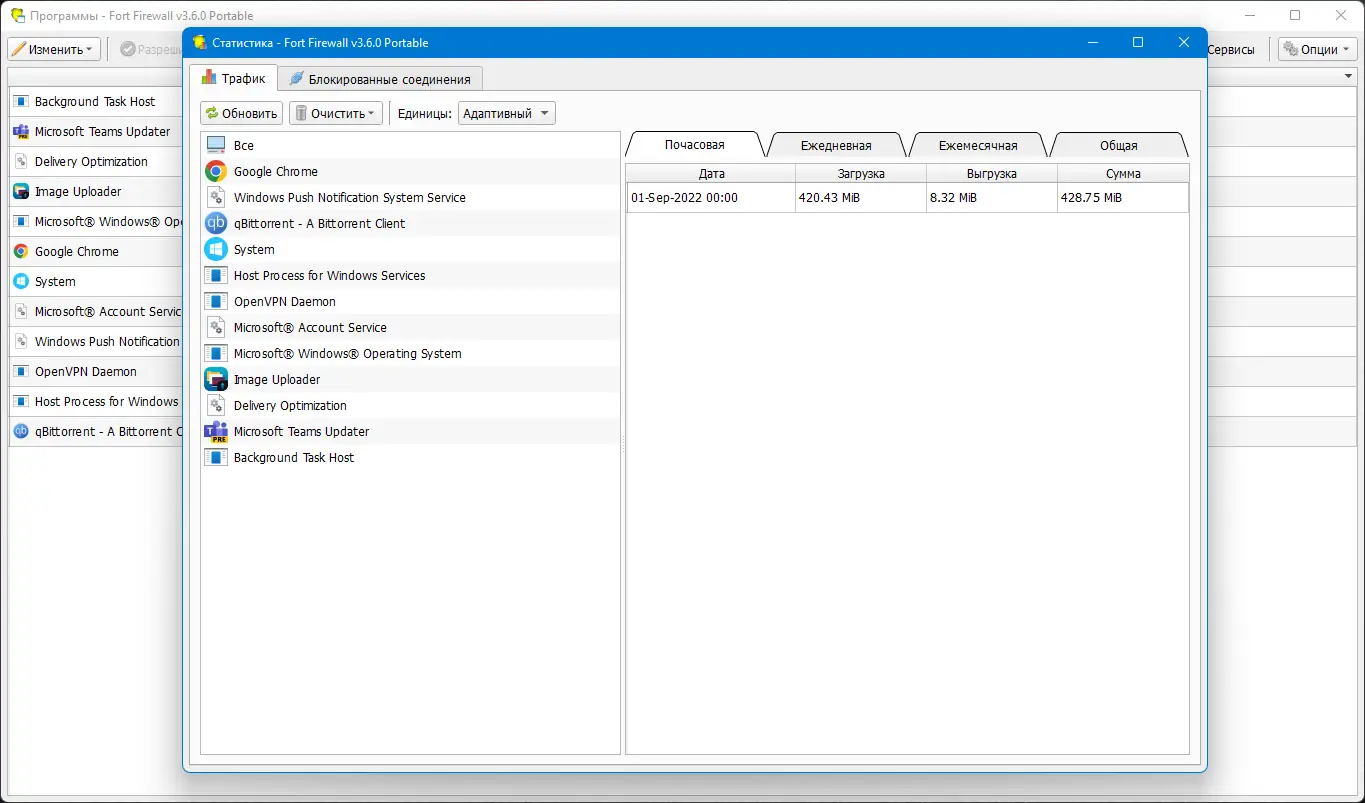Select Windows Push Notification row text in Programs window
The image size is (1365, 803).
point(109,341)
